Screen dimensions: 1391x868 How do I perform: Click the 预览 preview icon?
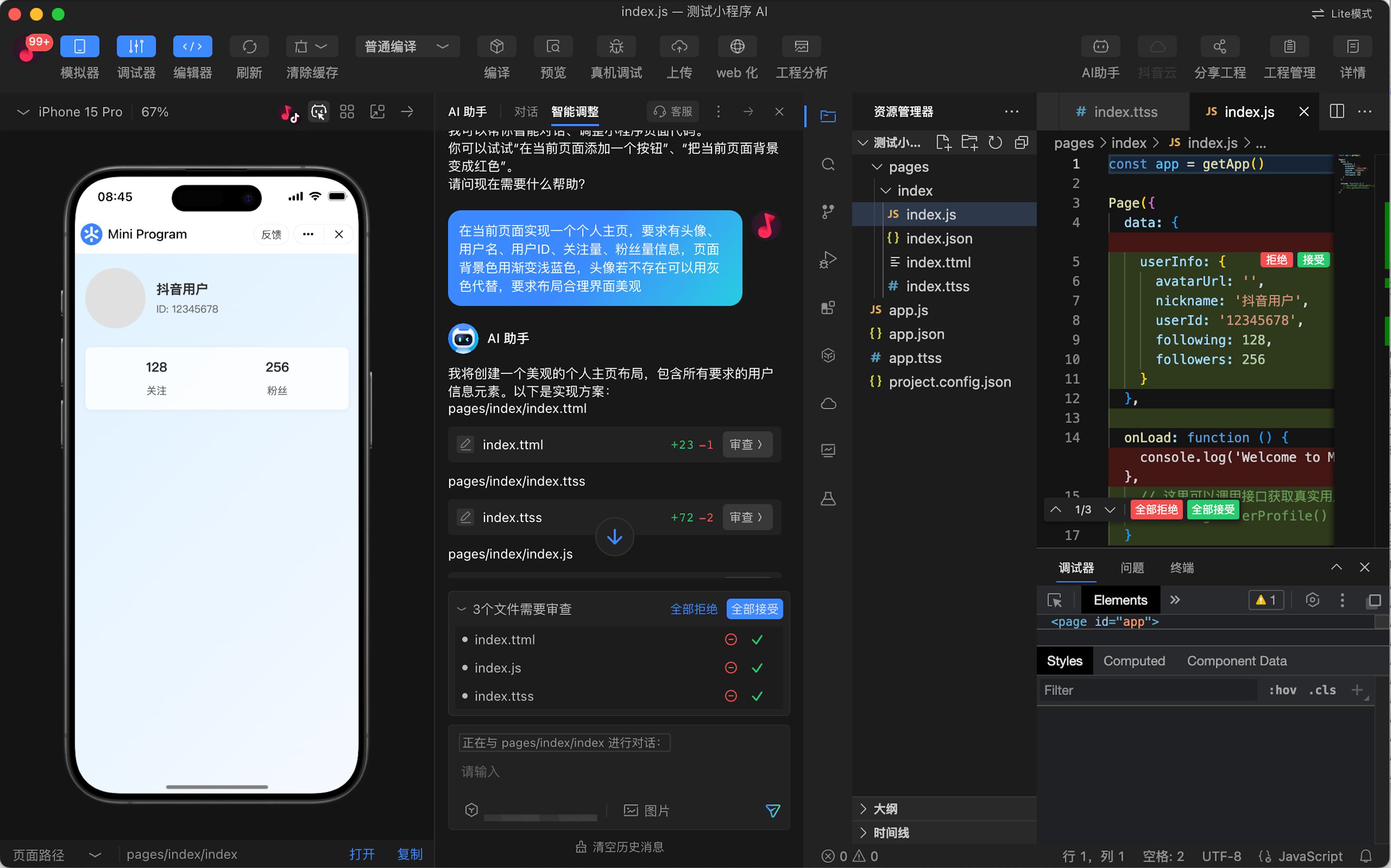(553, 47)
